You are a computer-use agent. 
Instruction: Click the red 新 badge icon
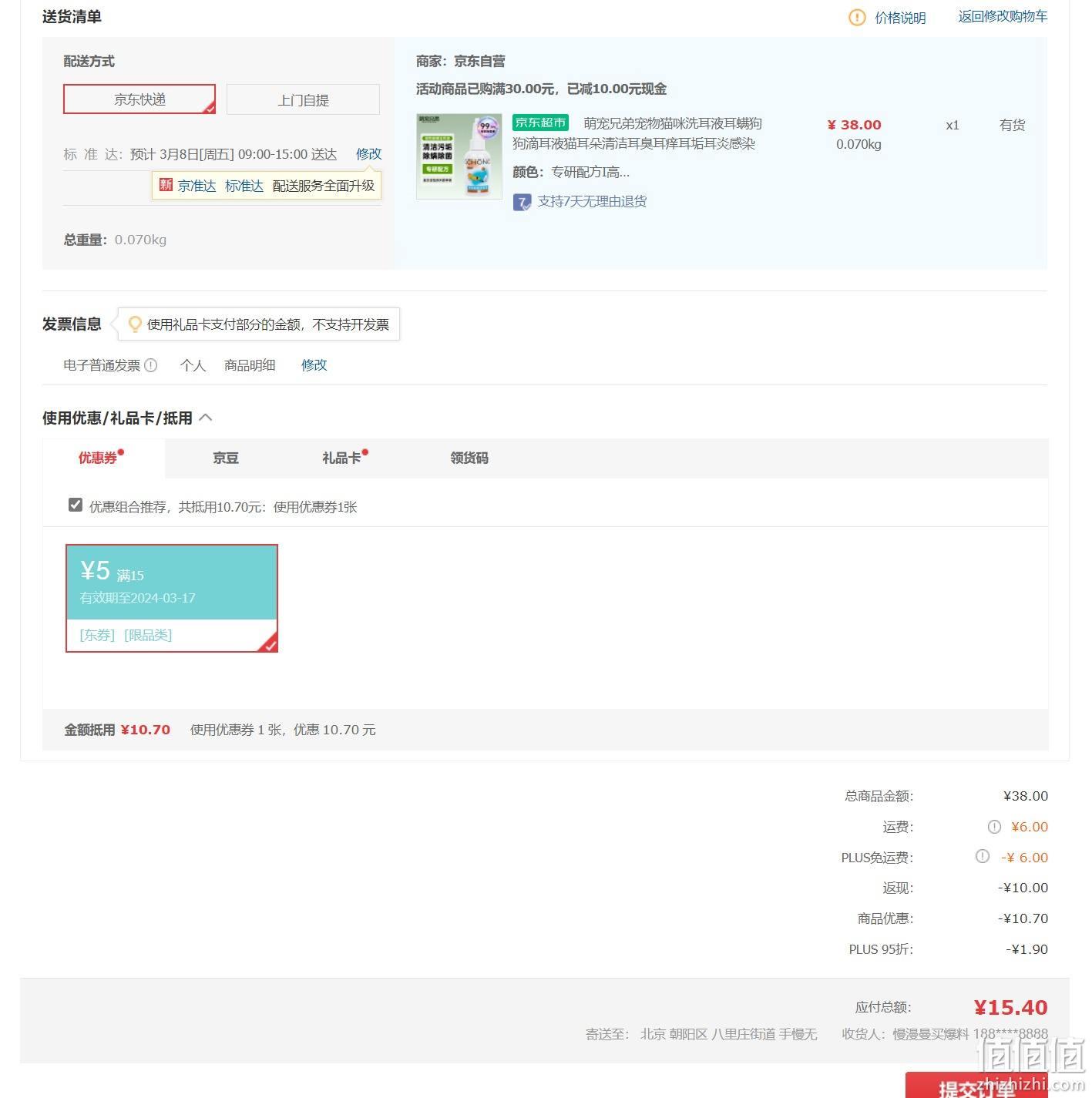[166, 185]
